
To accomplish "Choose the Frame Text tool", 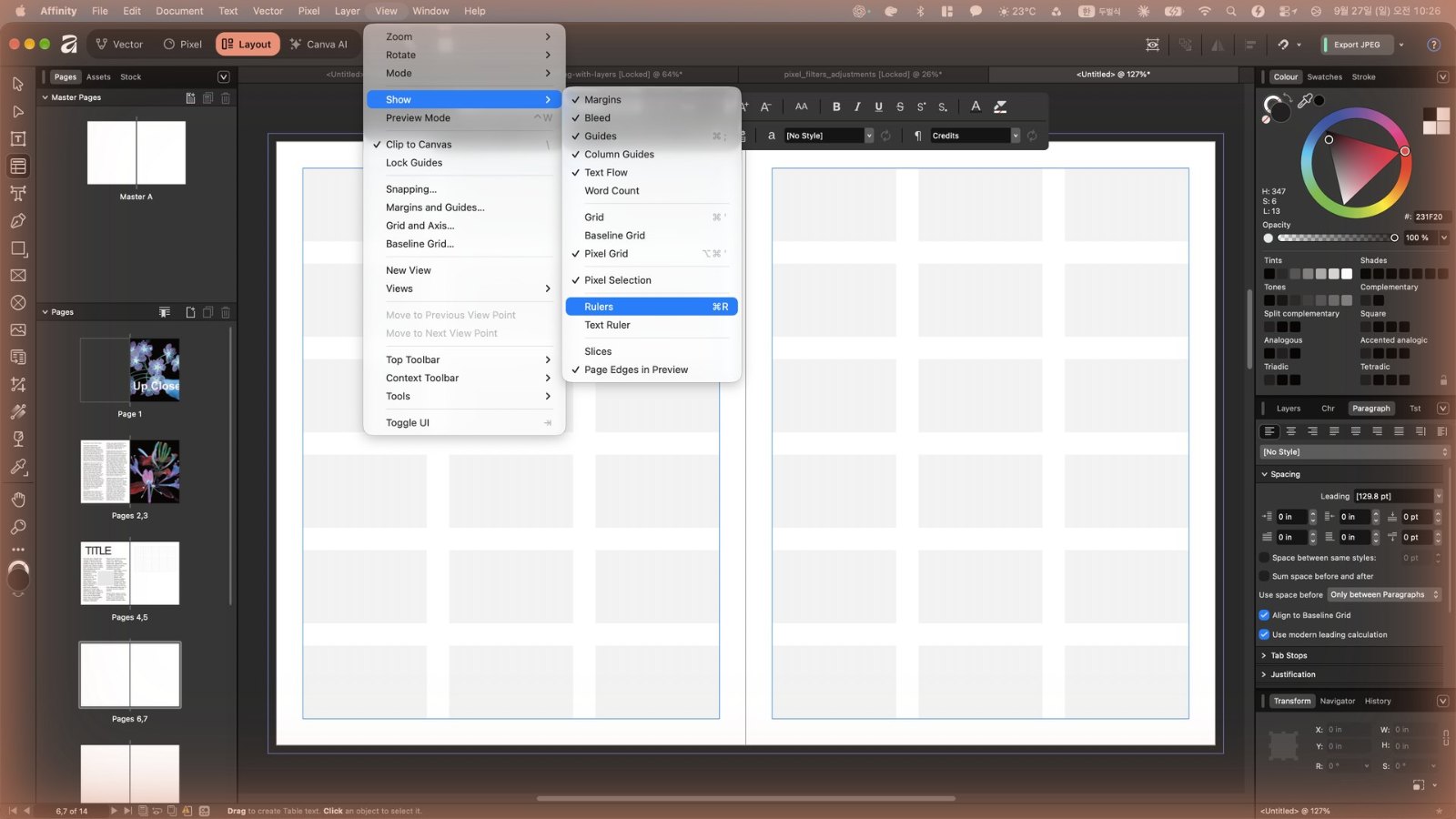I will pyautogui.click(x=18, y=138).
